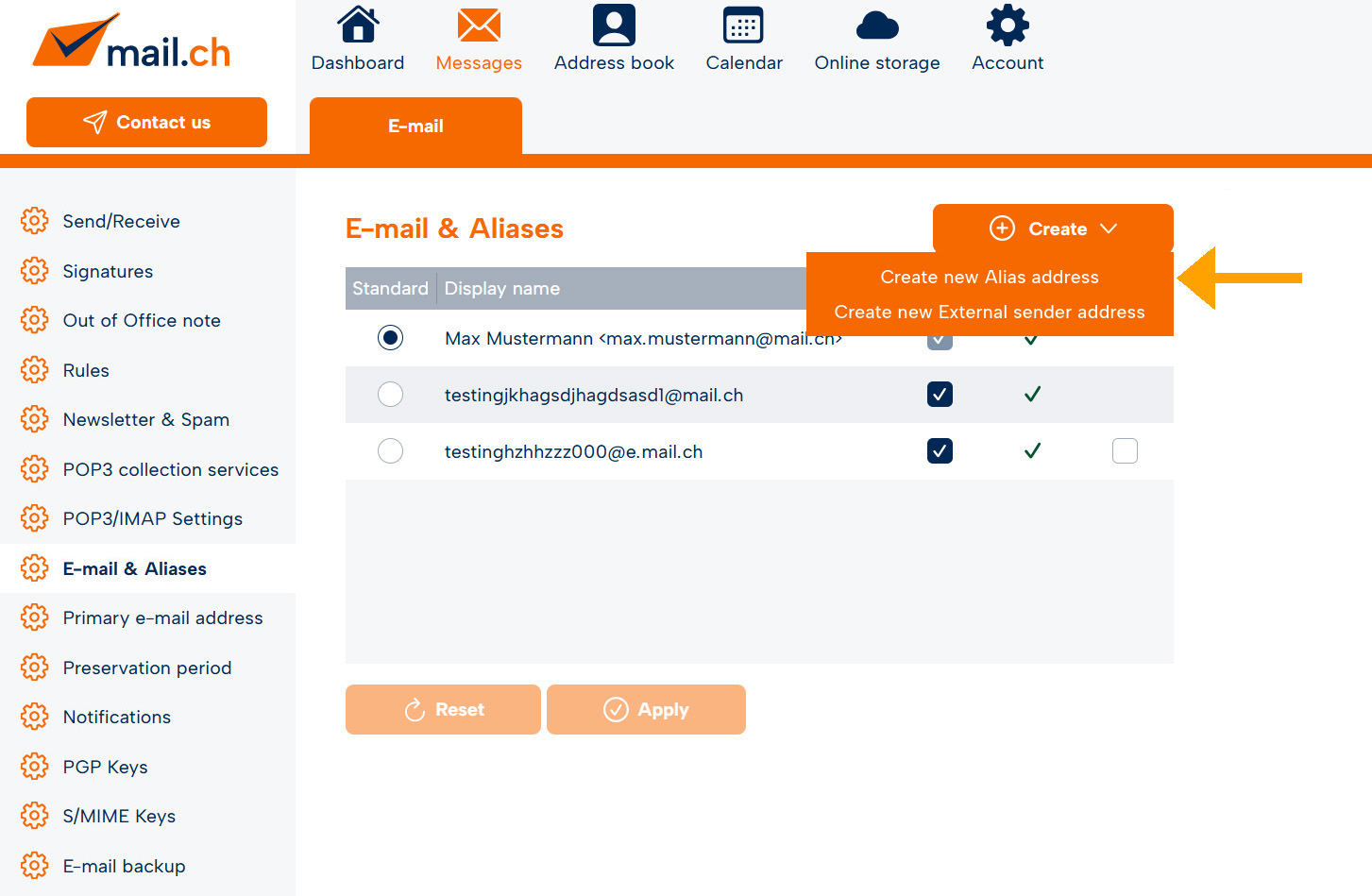Click the Messages envelope icon
Screen dimensions: 1372x896
[x=479, y=25]
